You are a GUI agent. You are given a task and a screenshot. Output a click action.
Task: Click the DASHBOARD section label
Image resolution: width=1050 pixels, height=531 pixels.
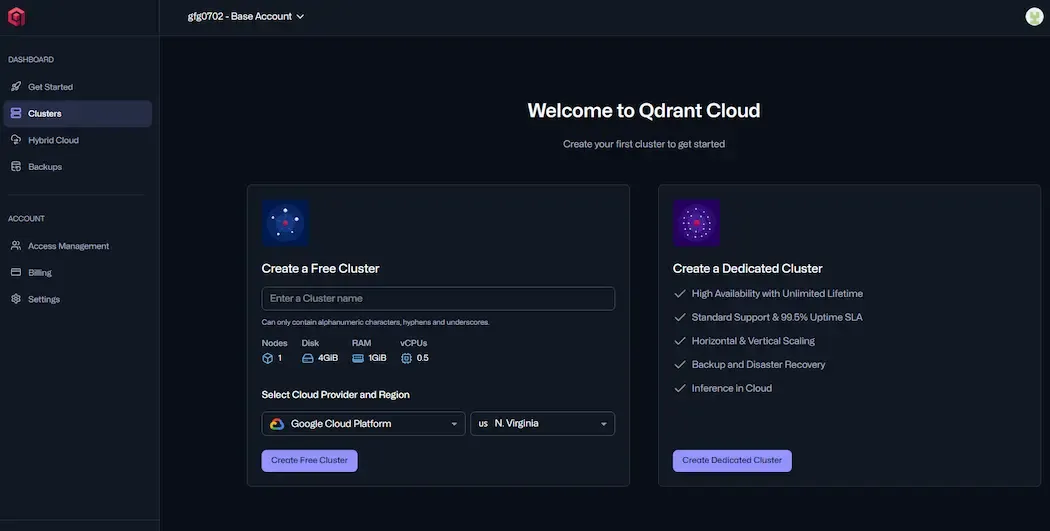pos(31,60)
